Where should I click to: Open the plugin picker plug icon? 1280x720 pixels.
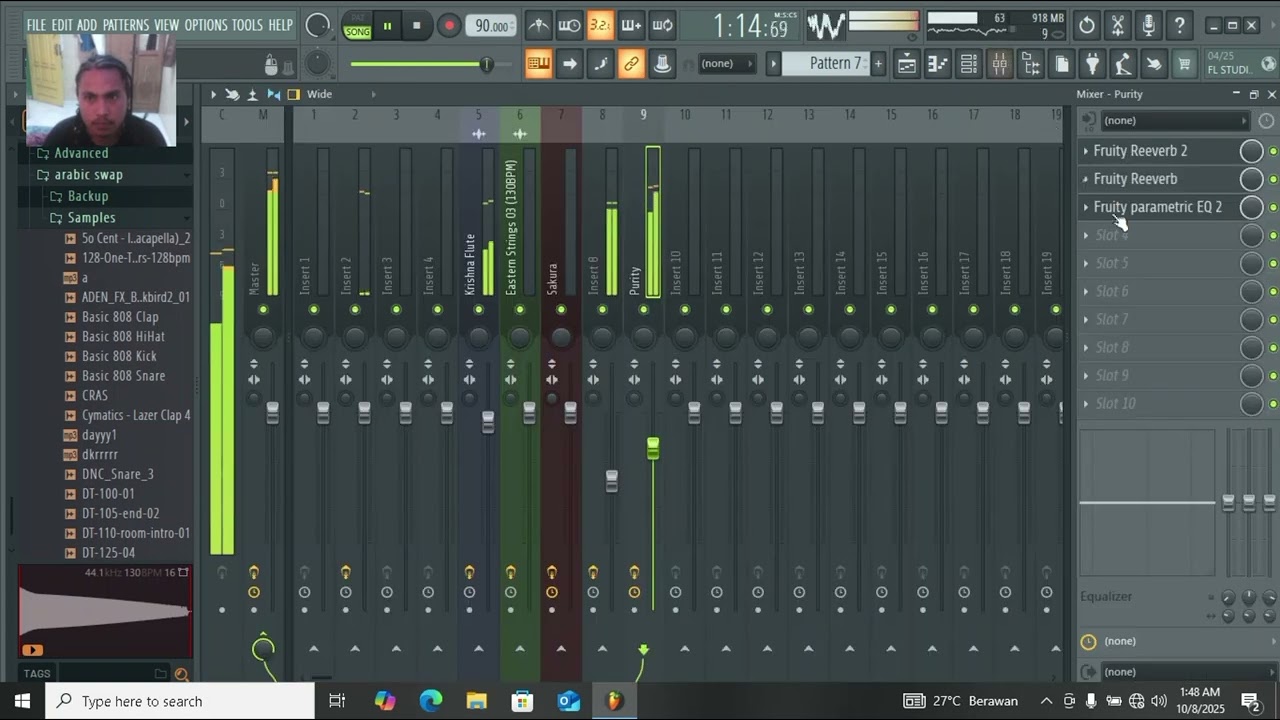(1093, 65)
